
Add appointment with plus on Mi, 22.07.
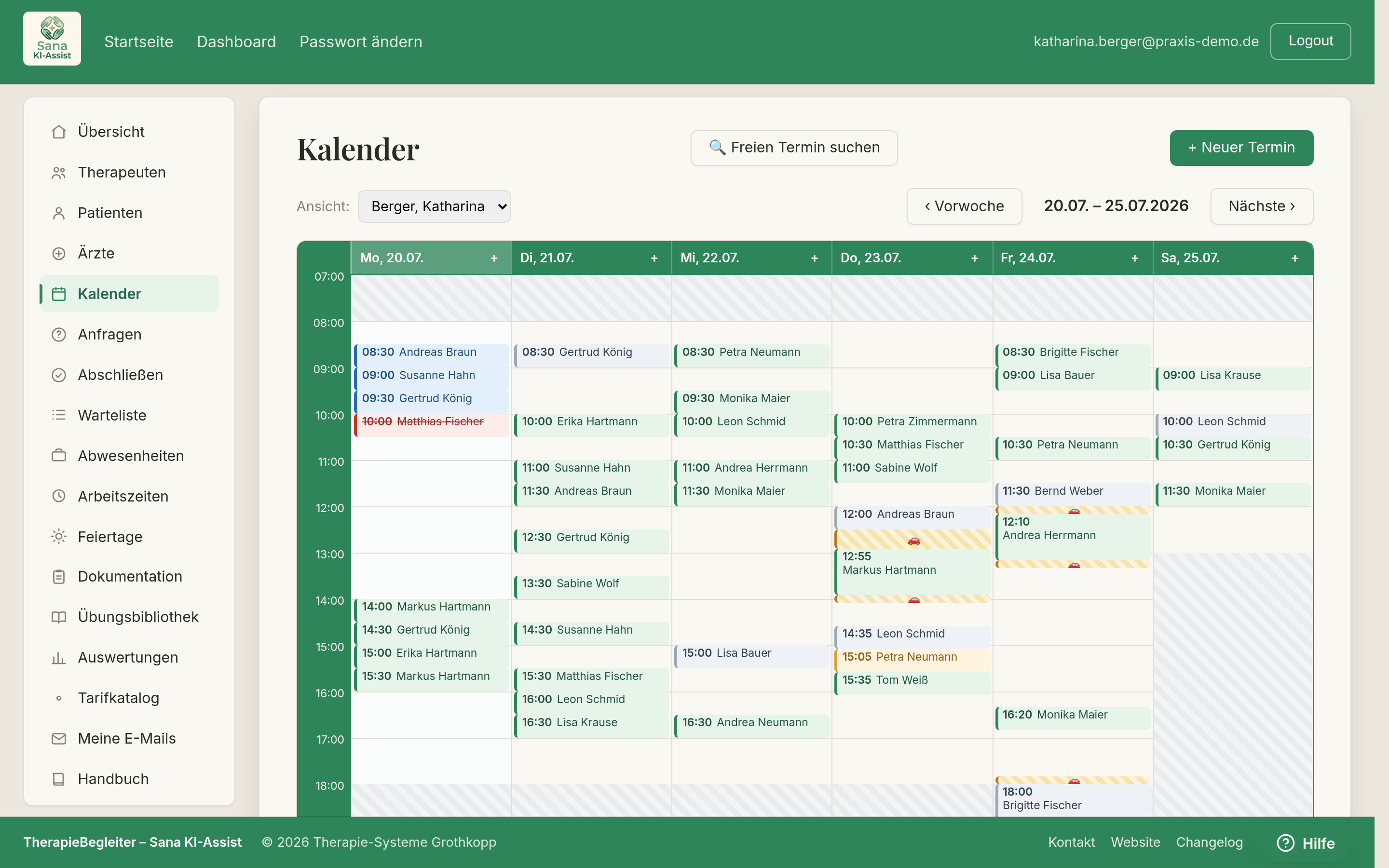815,258
